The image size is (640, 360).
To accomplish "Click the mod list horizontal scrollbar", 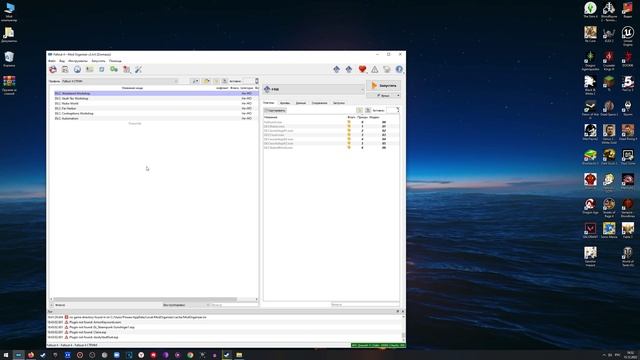I will 144,299.
